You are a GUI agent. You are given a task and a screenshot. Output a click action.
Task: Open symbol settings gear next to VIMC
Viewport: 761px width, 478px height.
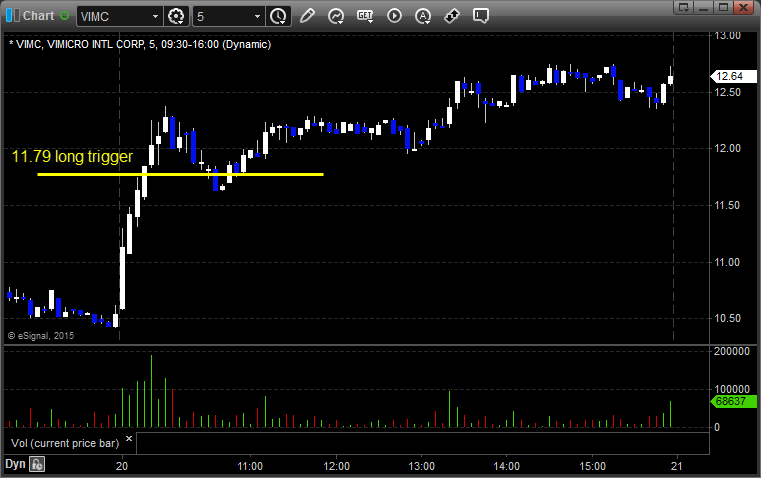pyautogui.click(x=176, y=16)
